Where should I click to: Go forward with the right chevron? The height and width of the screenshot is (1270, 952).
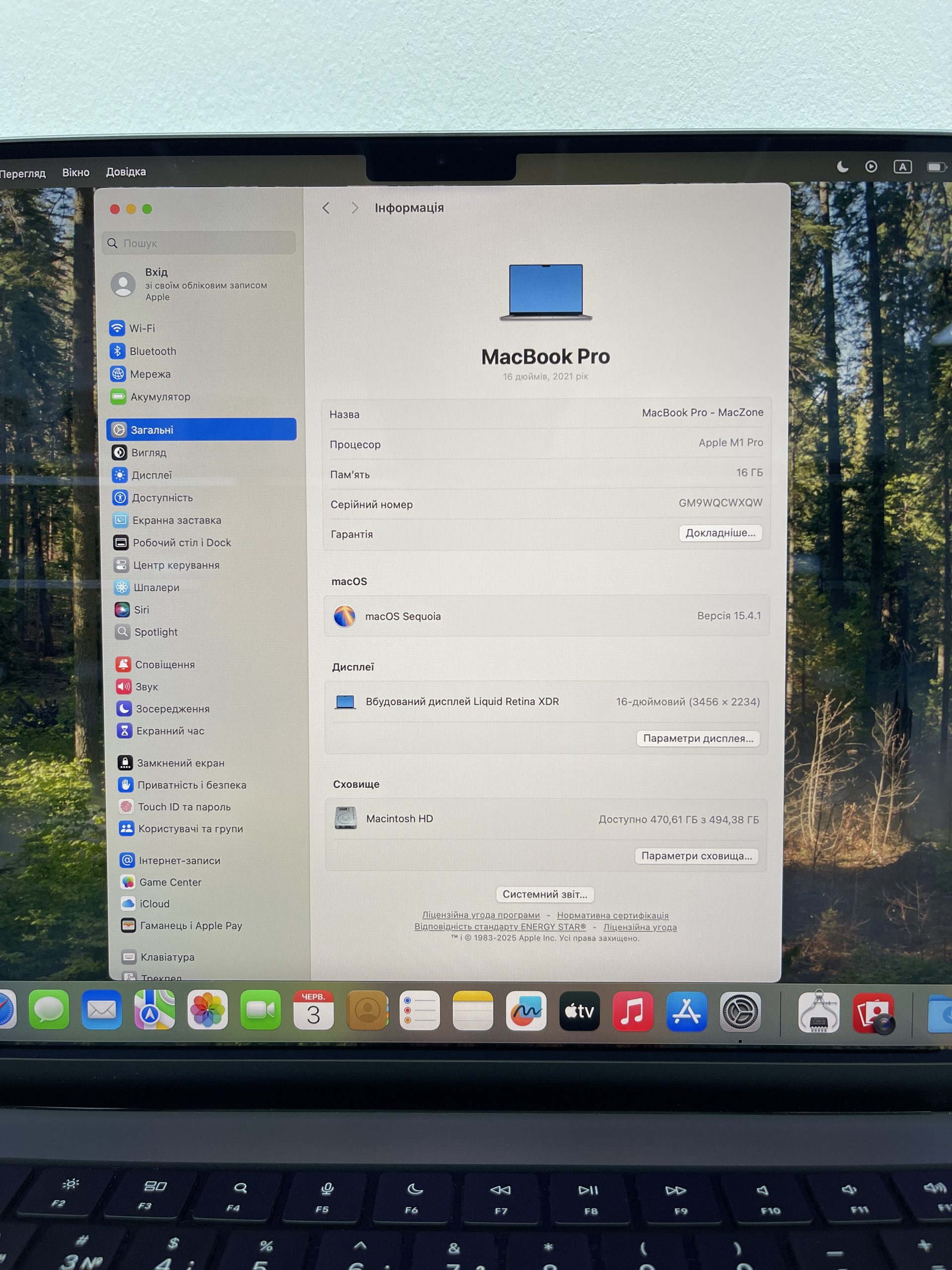pos(355,208)
